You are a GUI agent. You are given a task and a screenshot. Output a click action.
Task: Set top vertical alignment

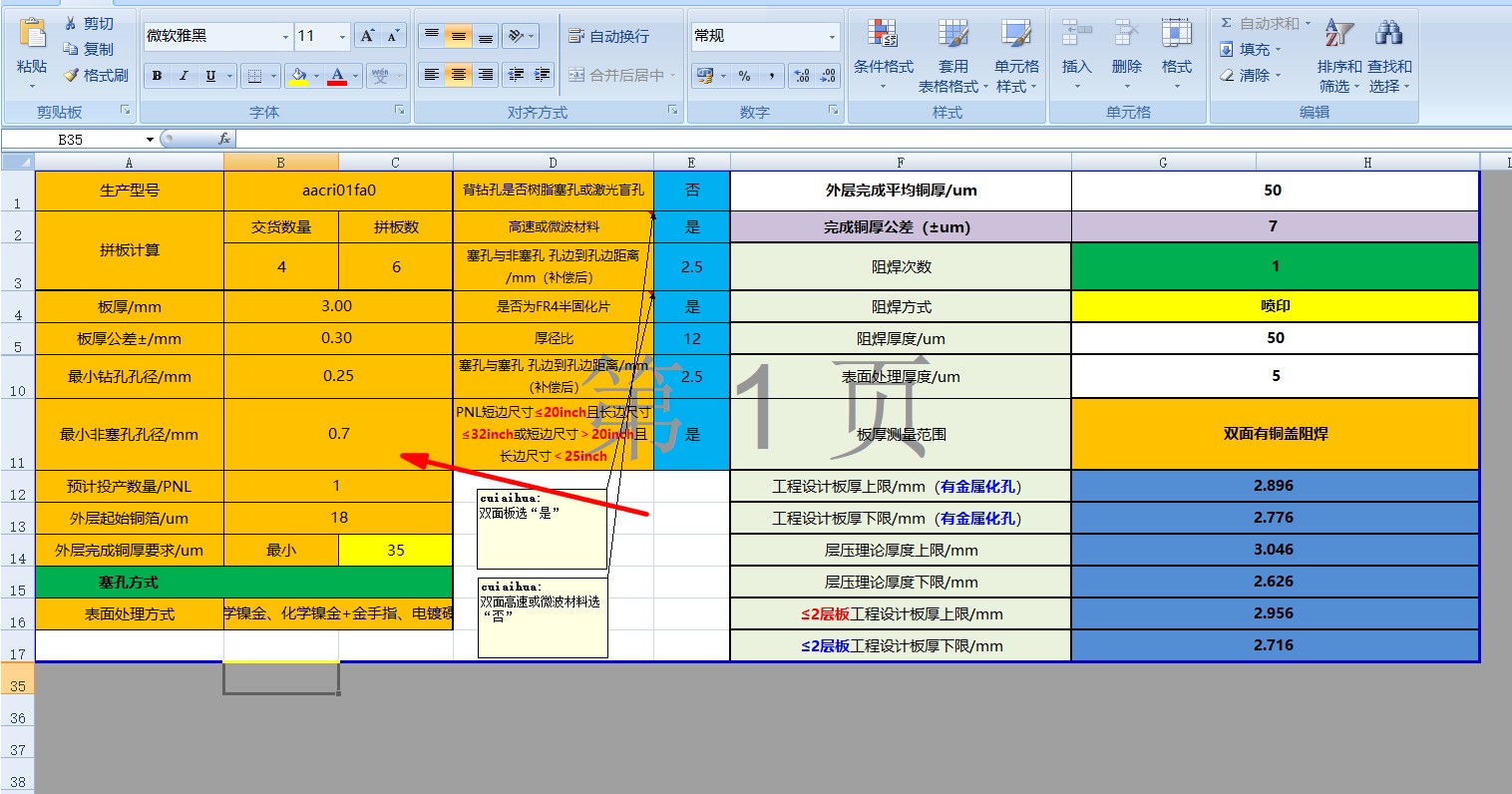(431, 36)
